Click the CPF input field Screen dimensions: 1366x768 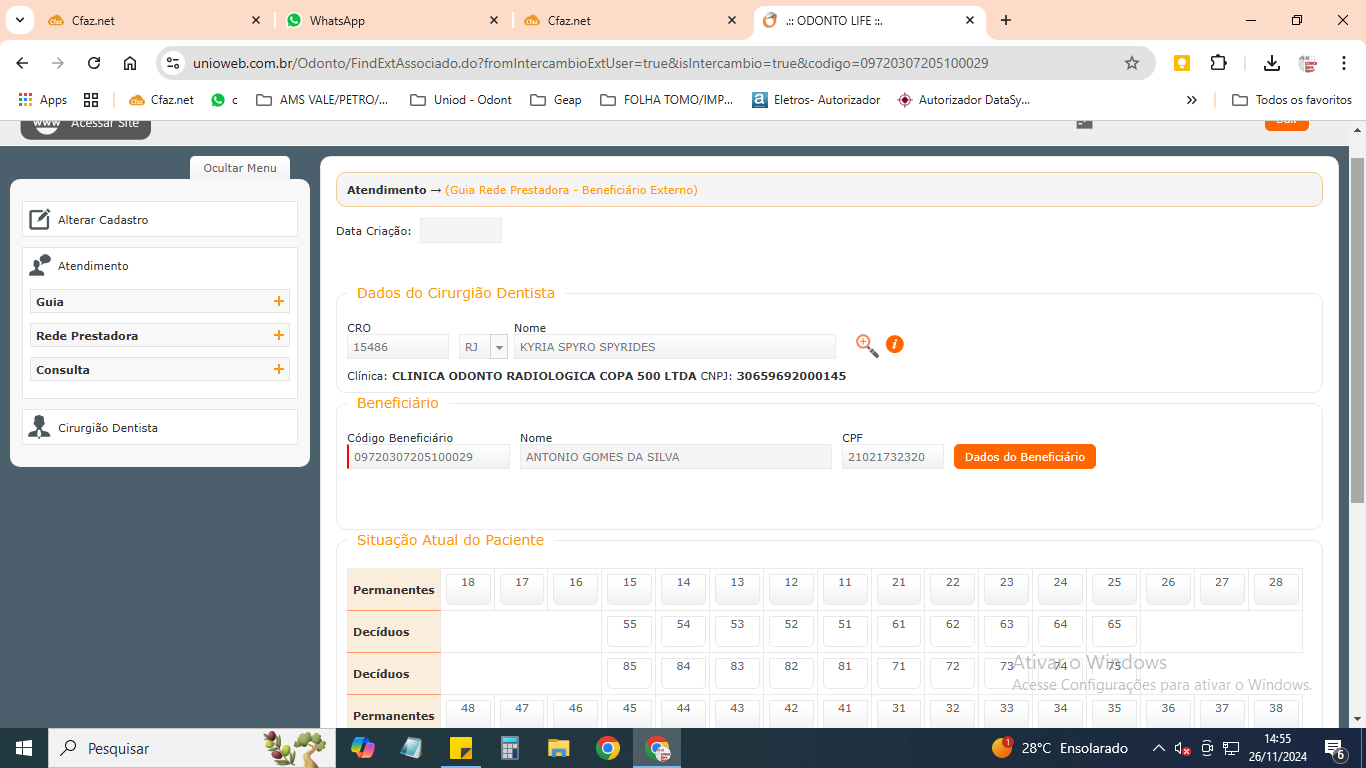click(893, 457)
